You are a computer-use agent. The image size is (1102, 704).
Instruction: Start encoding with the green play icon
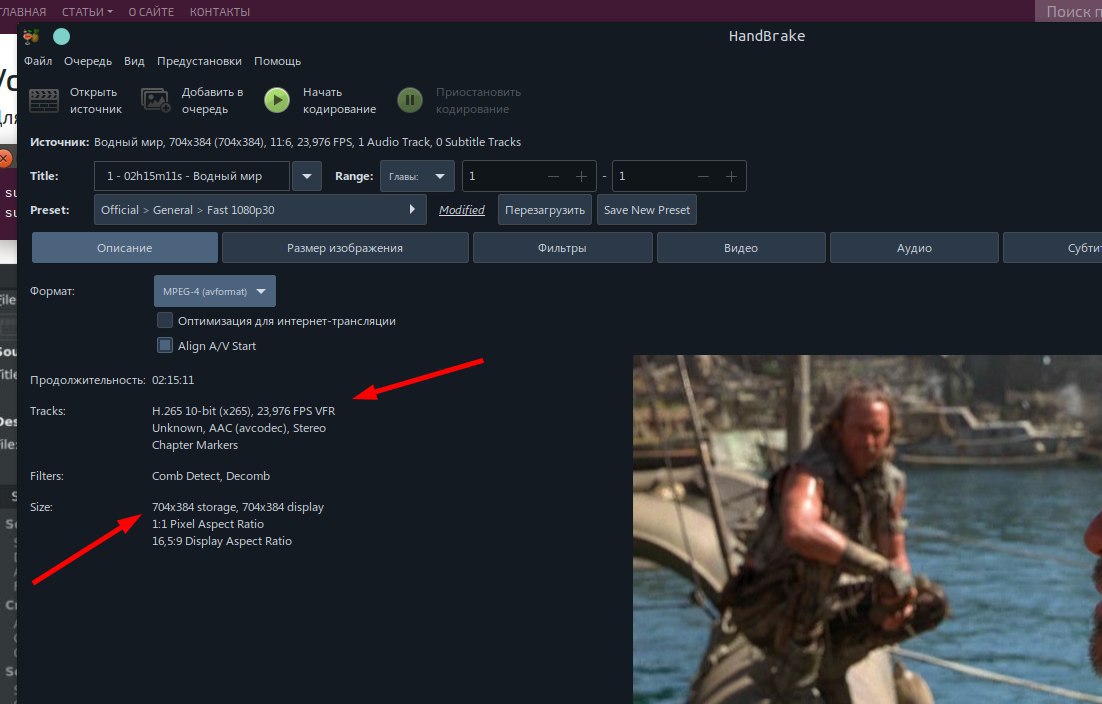click(277, 100)
